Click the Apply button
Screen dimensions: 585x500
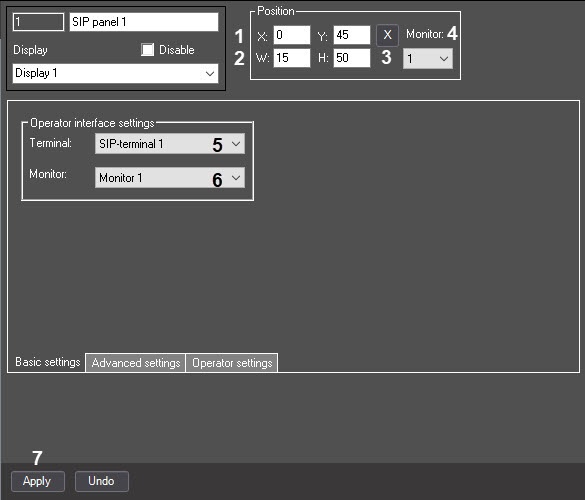pyautogui.click(x=38, y=481)
